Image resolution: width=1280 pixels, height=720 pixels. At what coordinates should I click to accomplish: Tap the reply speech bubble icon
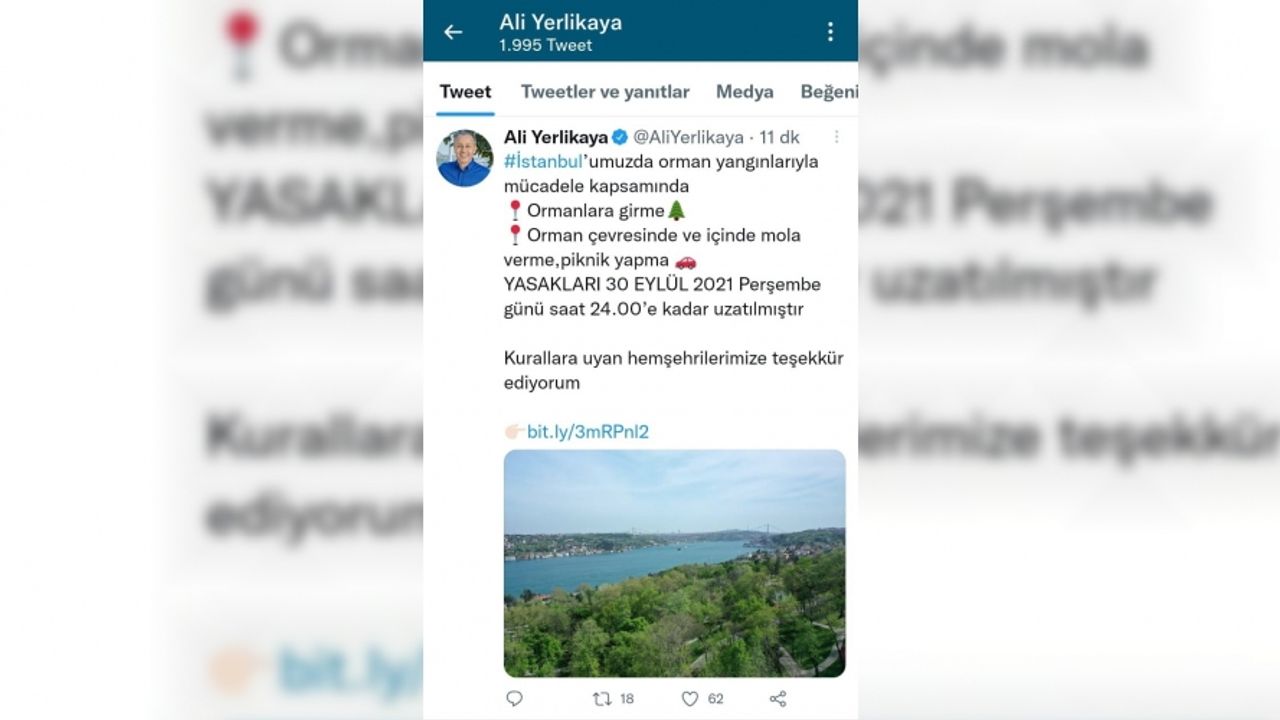(x=514, y=699)
